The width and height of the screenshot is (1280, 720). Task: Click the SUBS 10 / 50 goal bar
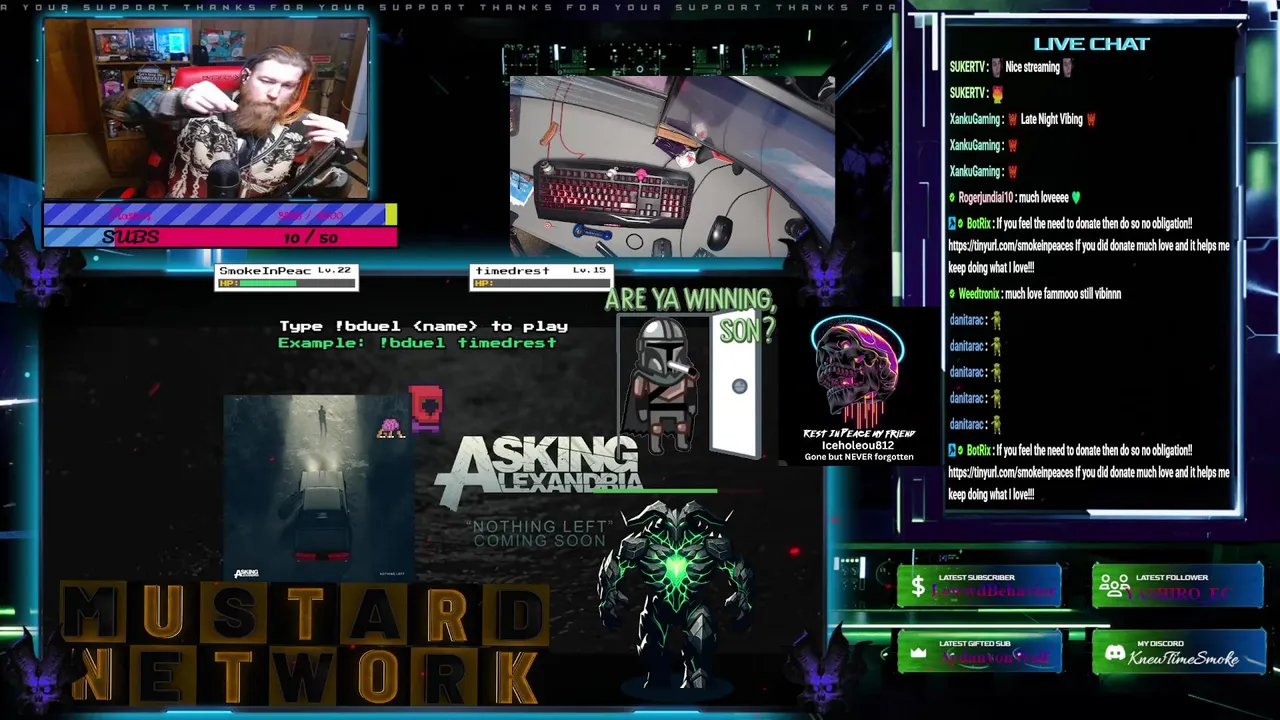coord(220,237)
